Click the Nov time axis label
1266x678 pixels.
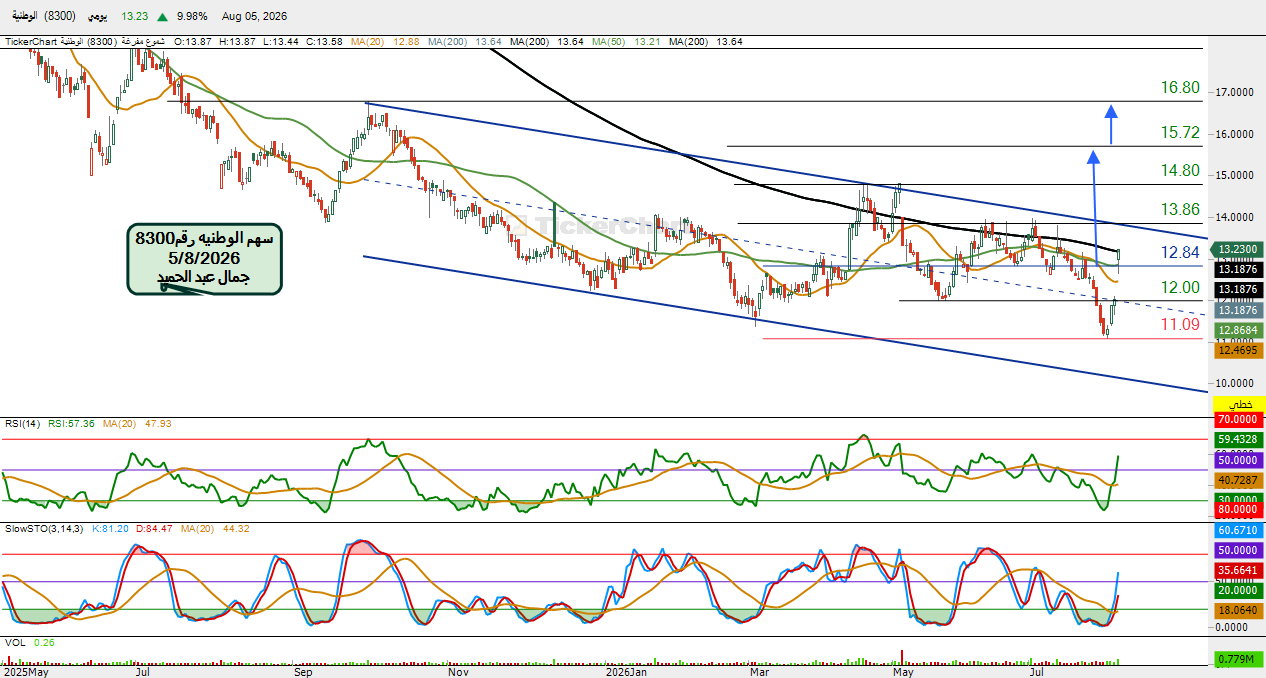[459, 673]
